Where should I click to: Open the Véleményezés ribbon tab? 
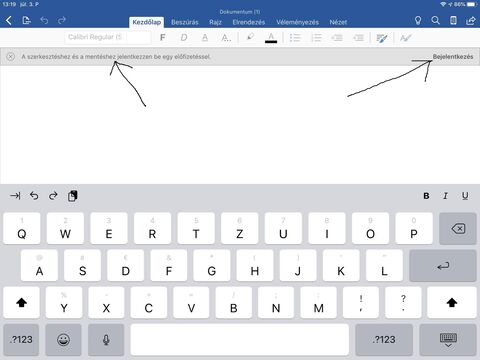pyautogui.click(x=297, y=22)
